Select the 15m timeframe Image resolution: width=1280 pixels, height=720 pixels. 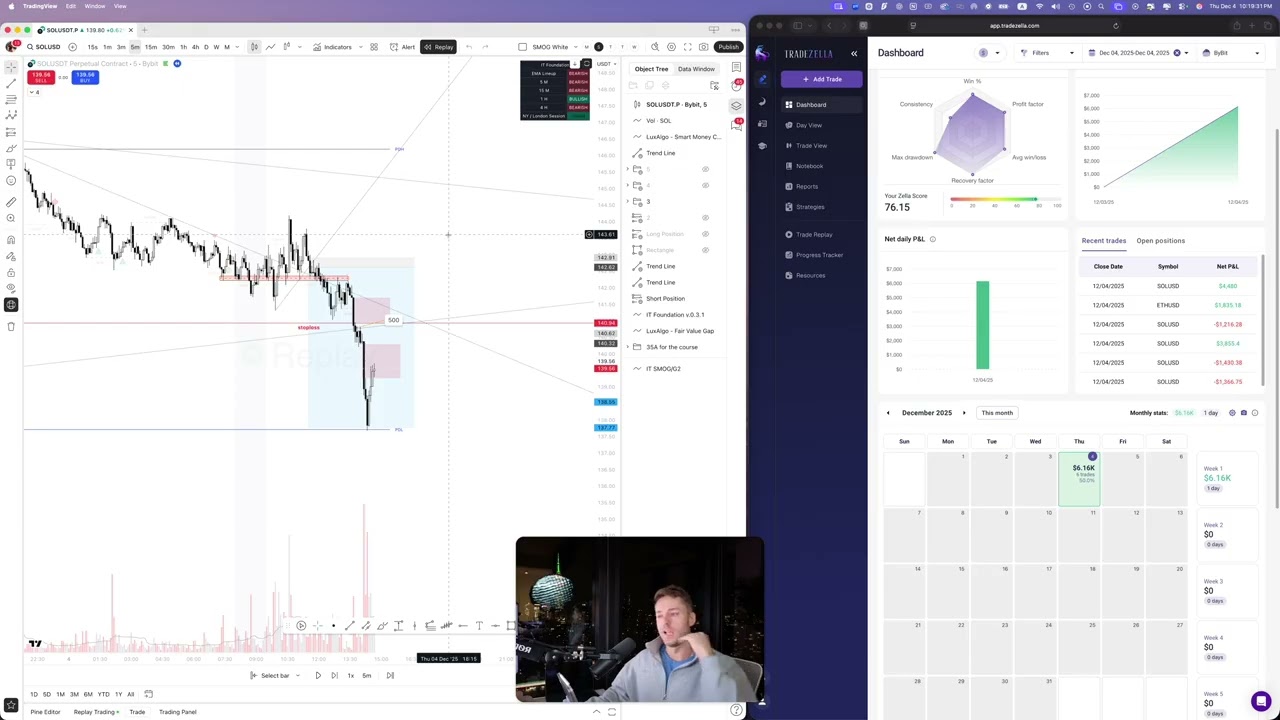pos(150,47)
